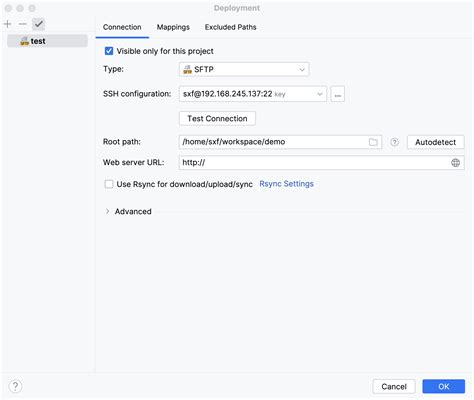Mark server as default with checkmark icon
The image size is (474, 400).
[x=39, y=24]
